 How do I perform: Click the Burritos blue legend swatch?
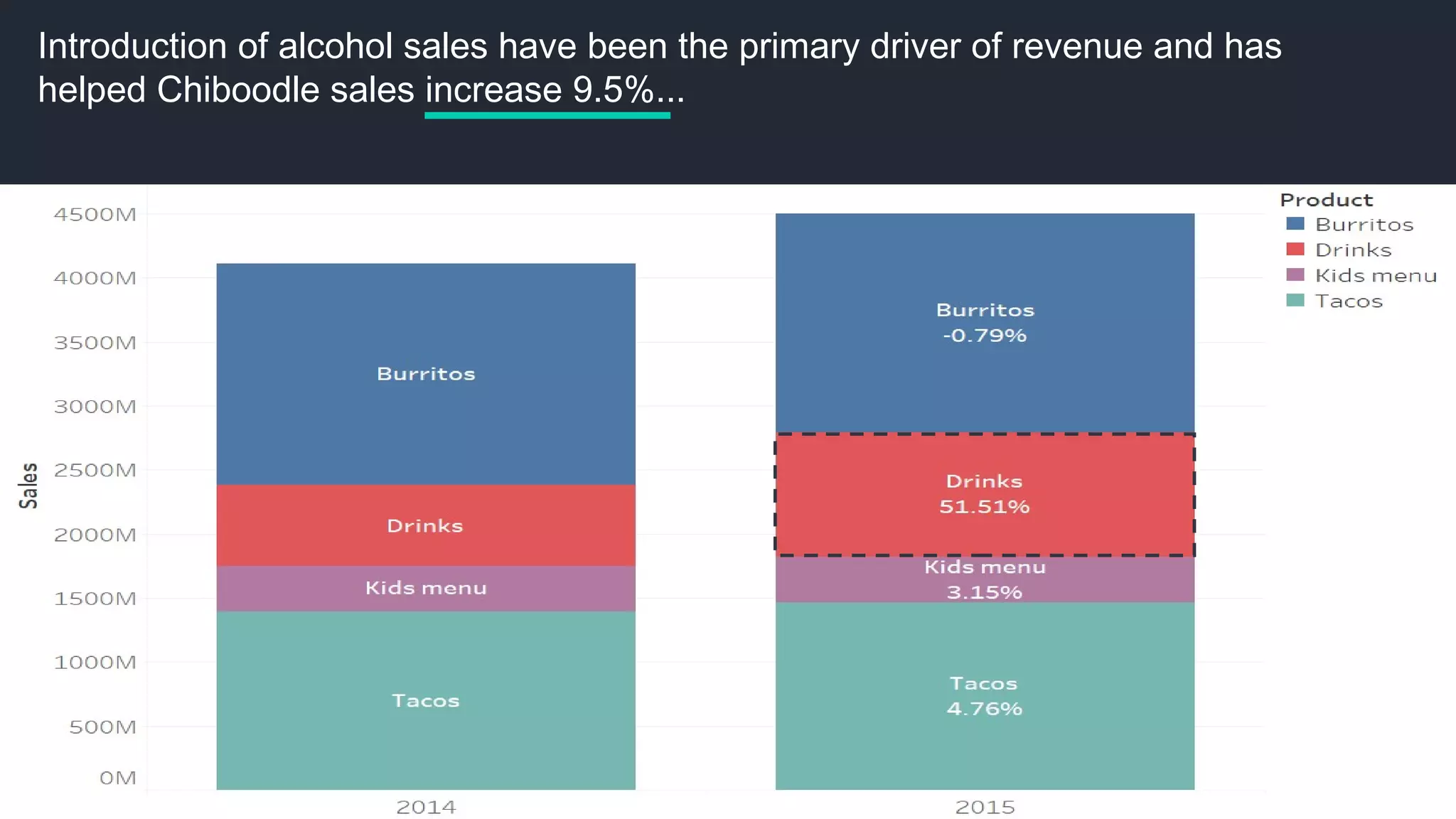click(x=1295, y=224)
